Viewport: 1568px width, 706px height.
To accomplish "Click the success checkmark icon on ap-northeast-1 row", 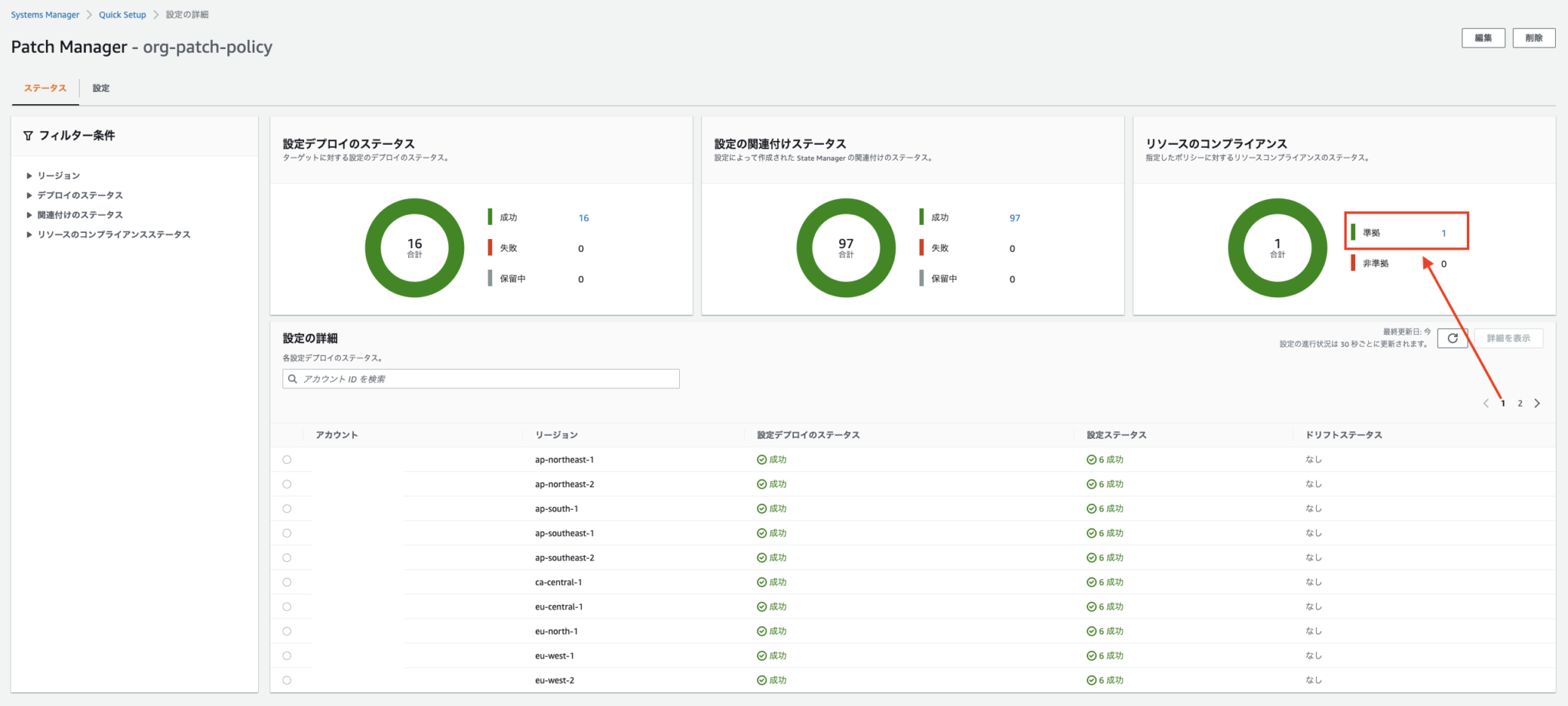I will point(759,459).
